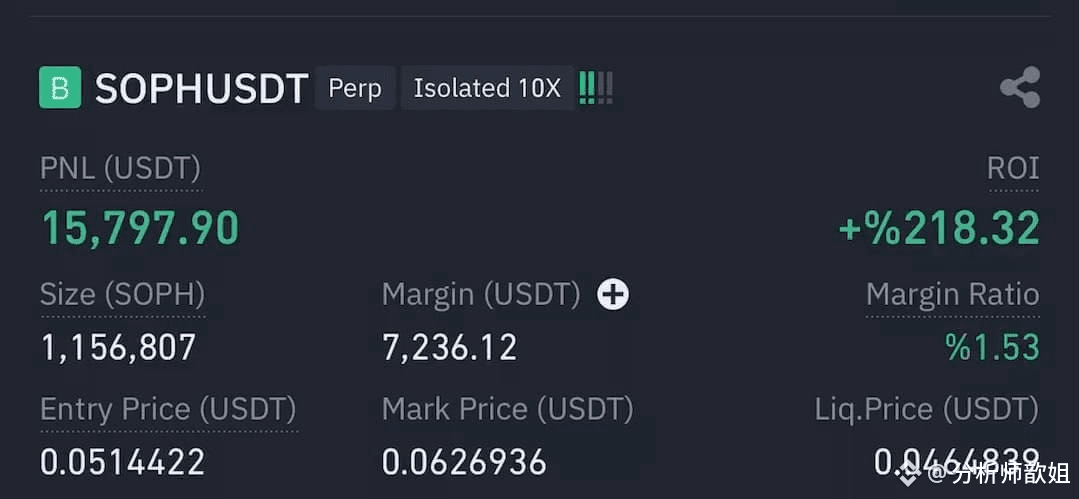Tap Mark Price (USDT) label

pyautogui.click(x=507, y=410)
